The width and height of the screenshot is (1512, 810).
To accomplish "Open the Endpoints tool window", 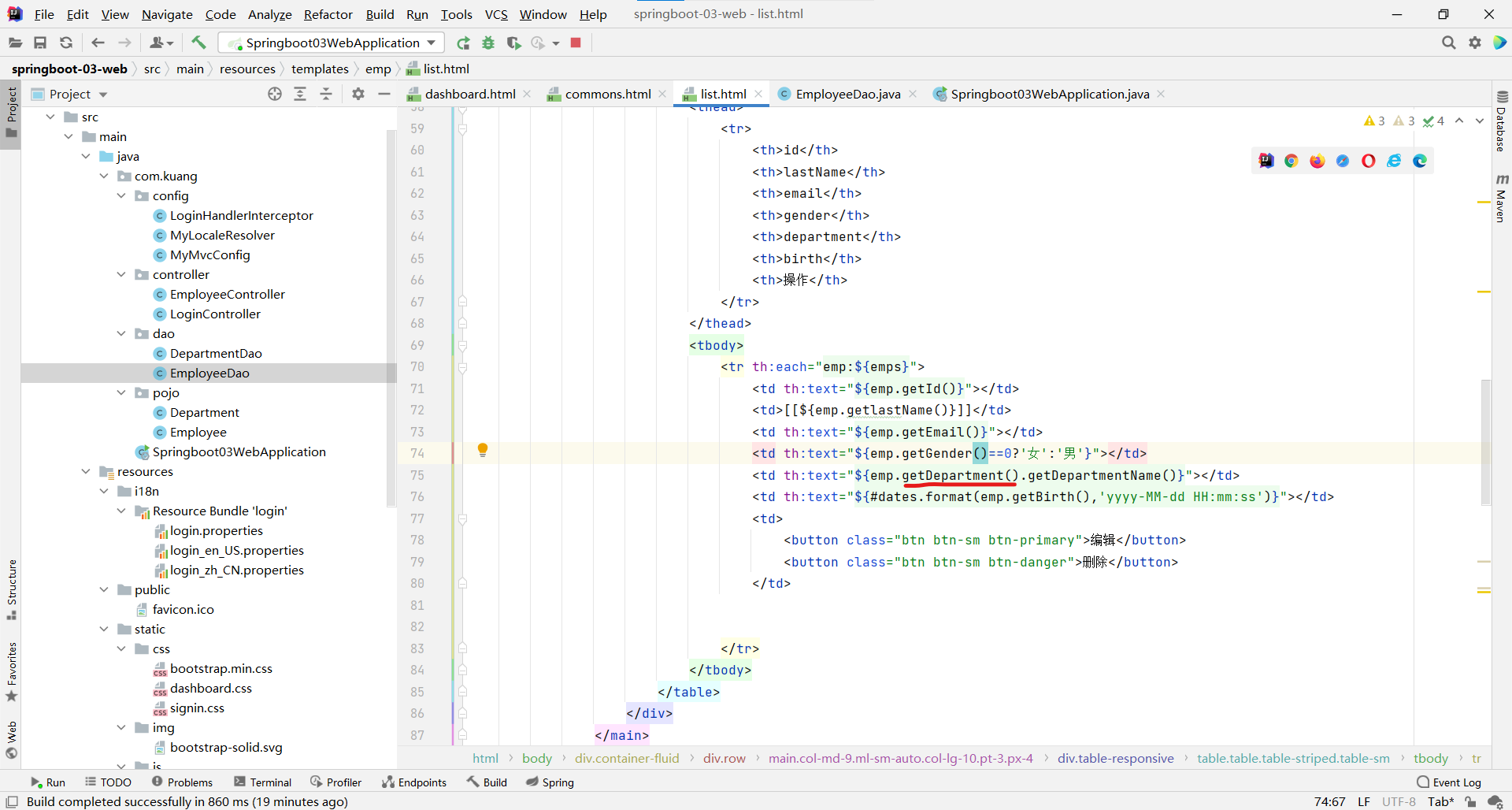I will tap(414, 782).
